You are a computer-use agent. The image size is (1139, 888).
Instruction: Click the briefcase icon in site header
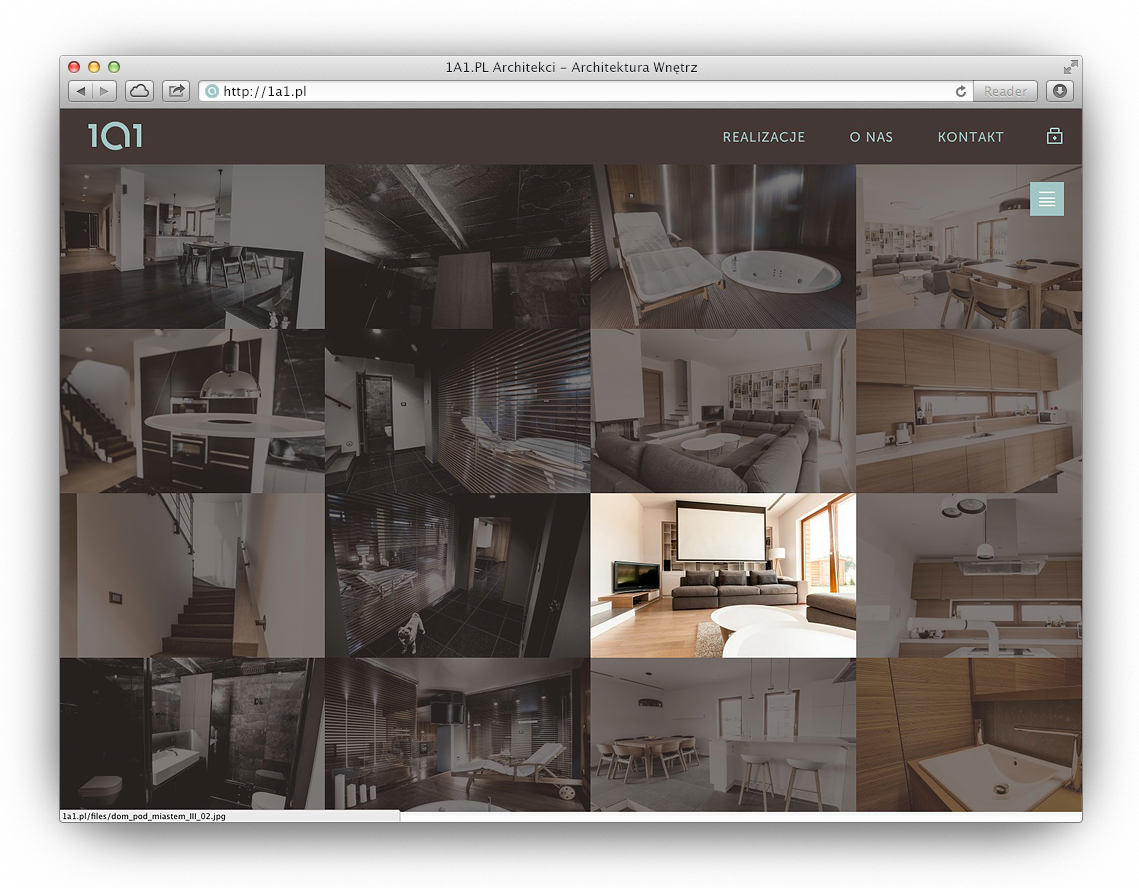click(x=1055, y=136)
